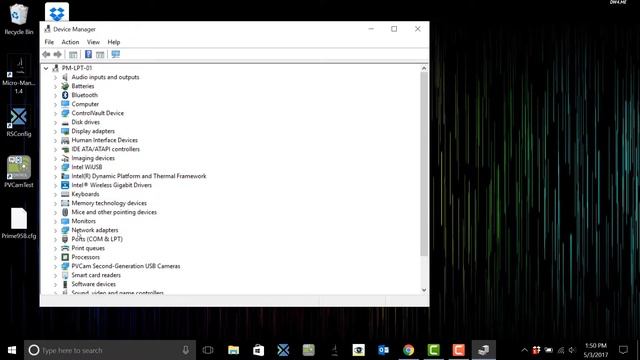Open the View menu
Image resolution: width=640 pixels, height=360 pixels.
click(x=93, y=42)
